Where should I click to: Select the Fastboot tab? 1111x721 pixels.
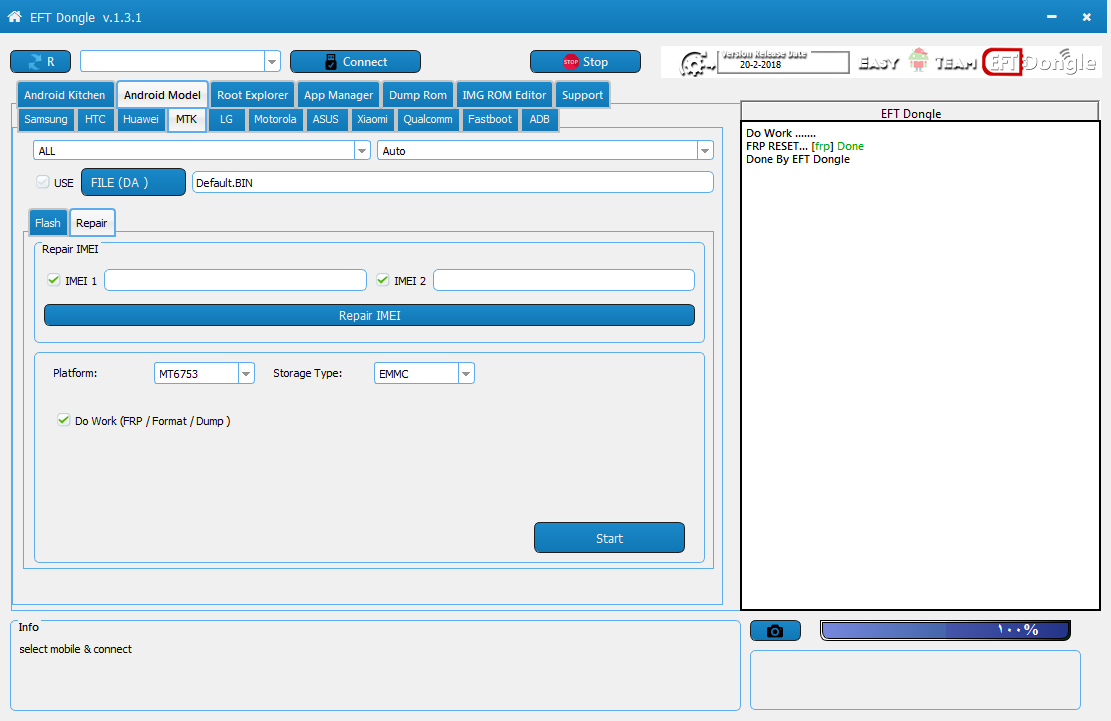pyautogui.click(x=490, y=119)
